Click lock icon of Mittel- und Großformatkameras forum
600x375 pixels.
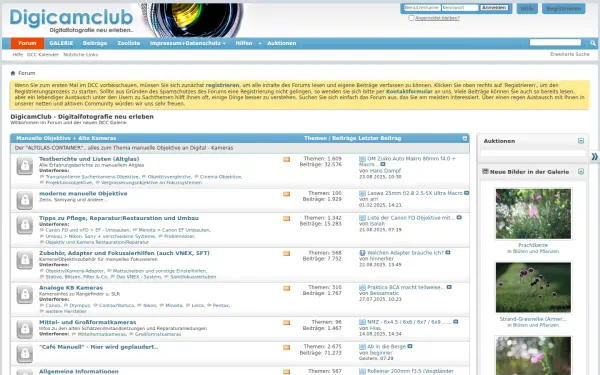[x=25, y=329]
